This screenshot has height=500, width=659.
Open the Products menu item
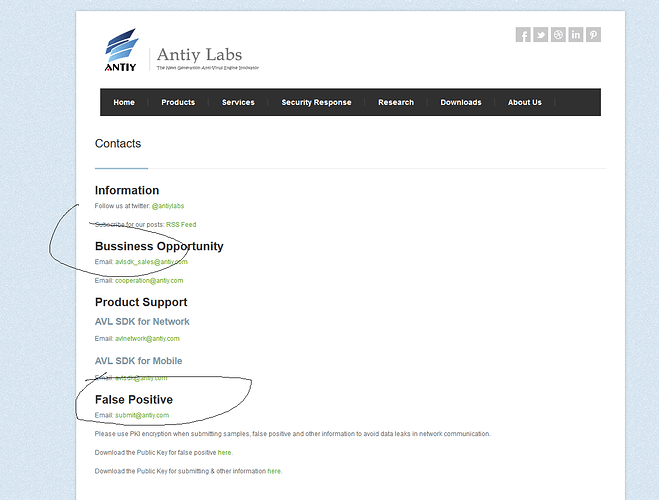pos(178,102)
